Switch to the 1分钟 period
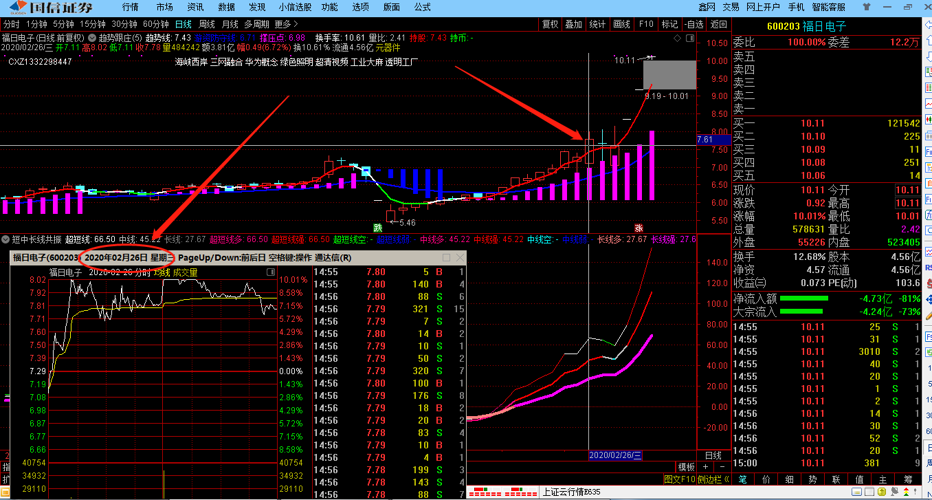Image resolution: width=932 pixels, height=500 pixels. click(x=37, y=24)
